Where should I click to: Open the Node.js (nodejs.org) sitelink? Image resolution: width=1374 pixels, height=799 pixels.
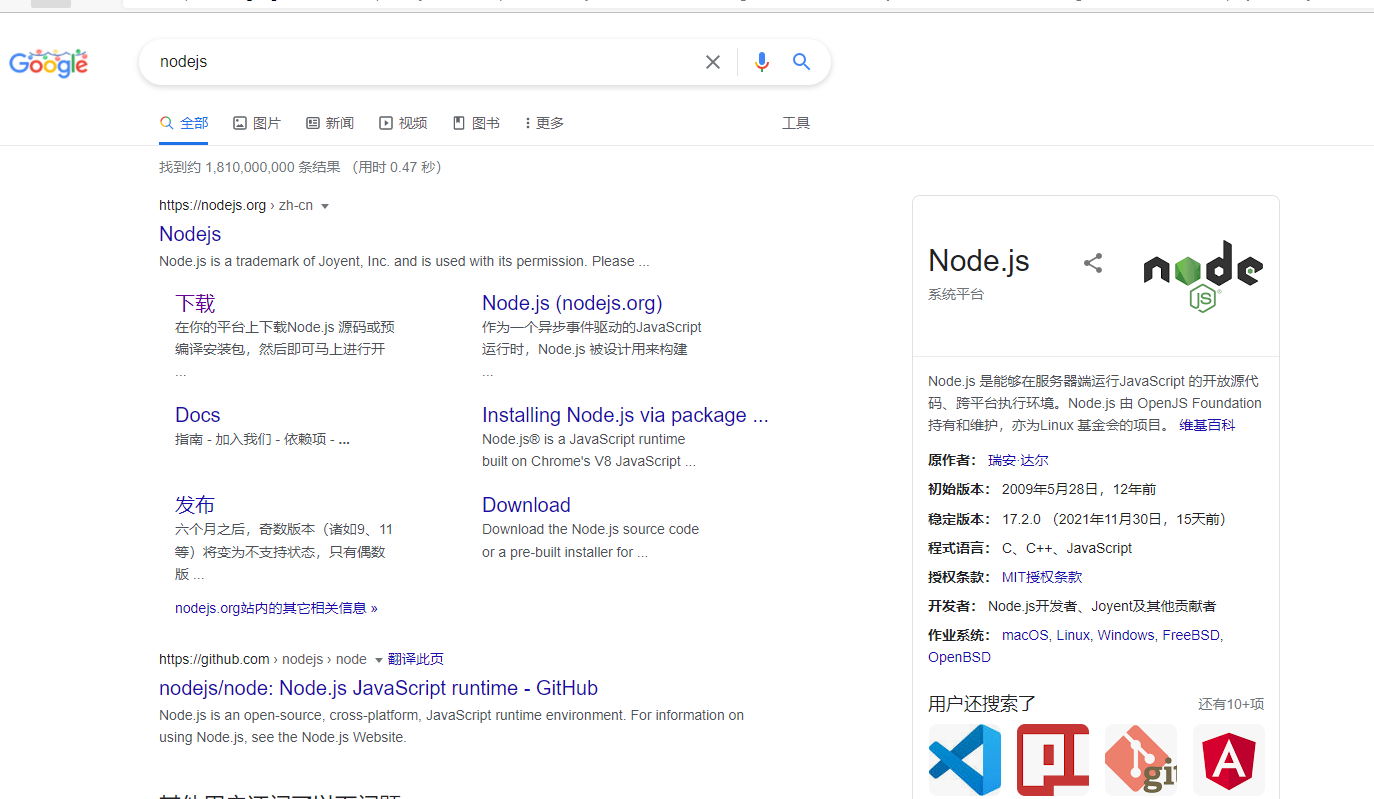572,303
